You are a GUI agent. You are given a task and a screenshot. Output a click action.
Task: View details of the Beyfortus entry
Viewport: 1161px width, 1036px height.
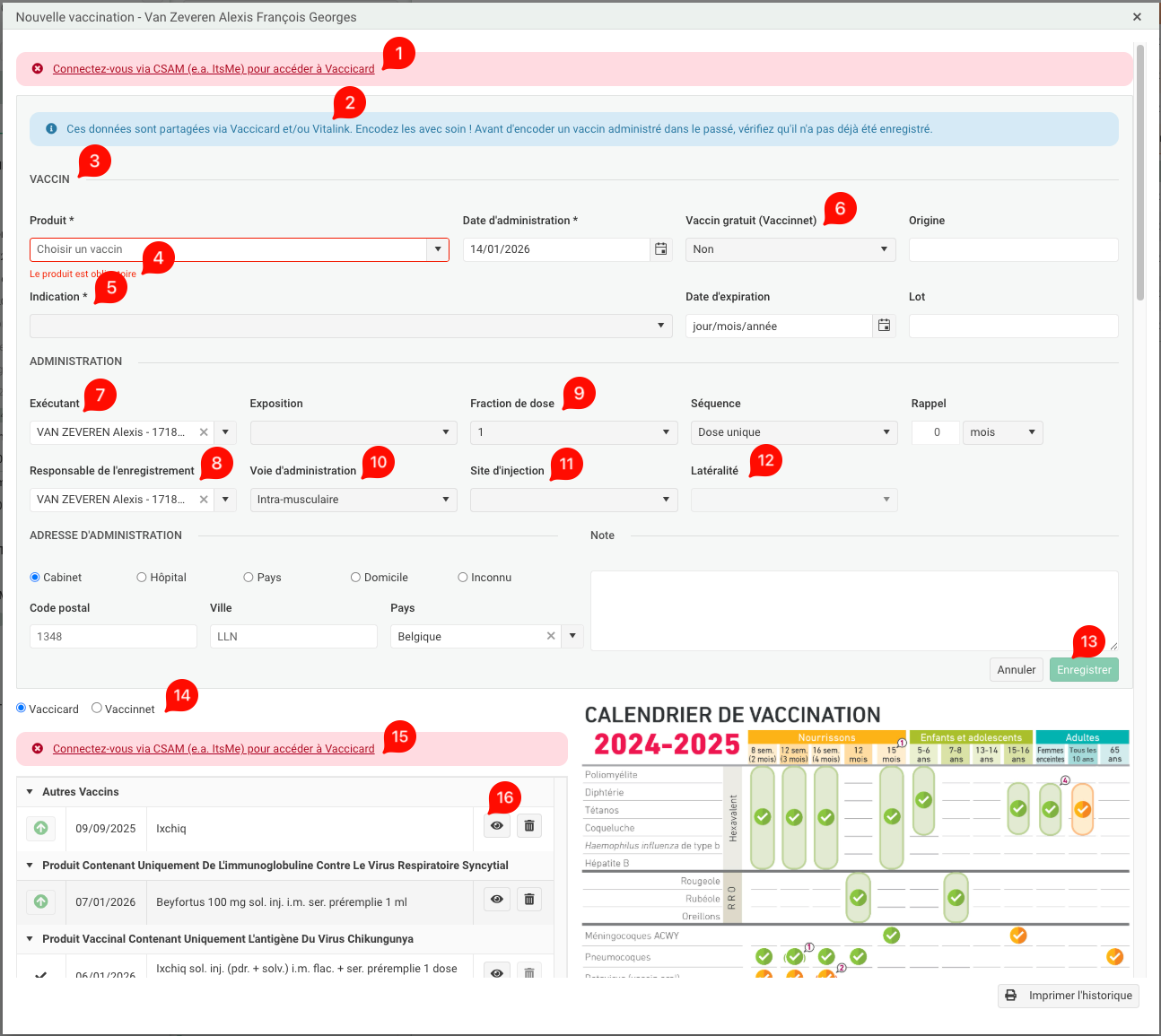497,899
